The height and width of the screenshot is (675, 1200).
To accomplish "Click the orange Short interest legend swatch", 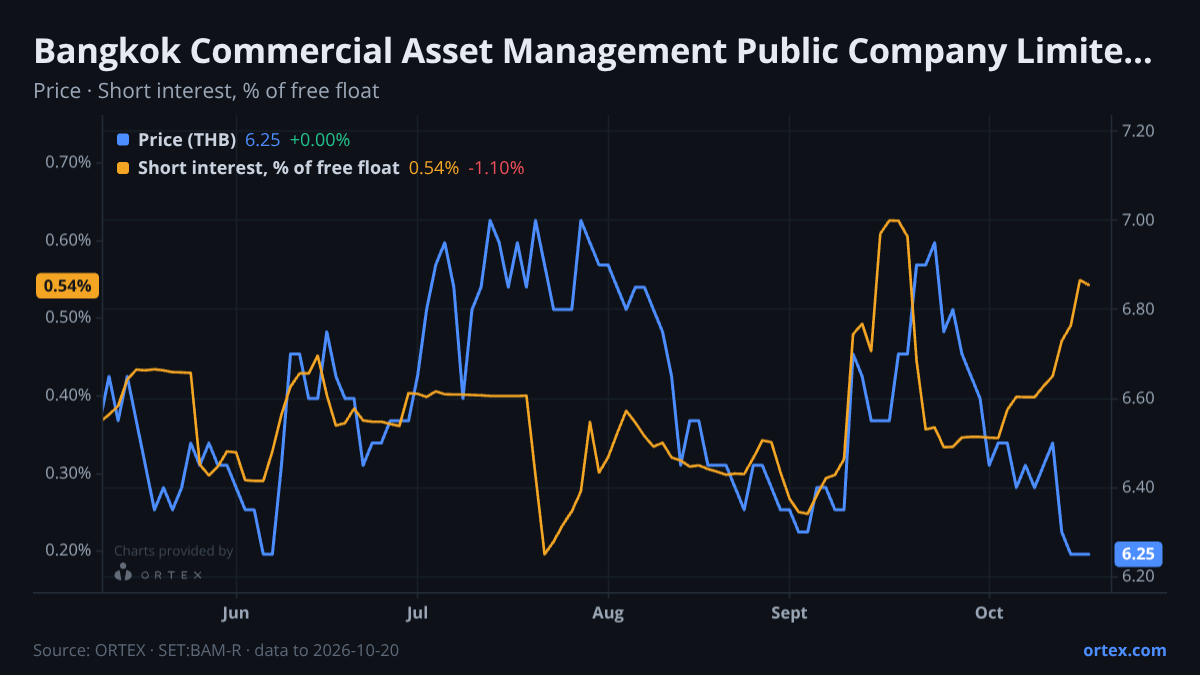I will [x=123, y=168].
